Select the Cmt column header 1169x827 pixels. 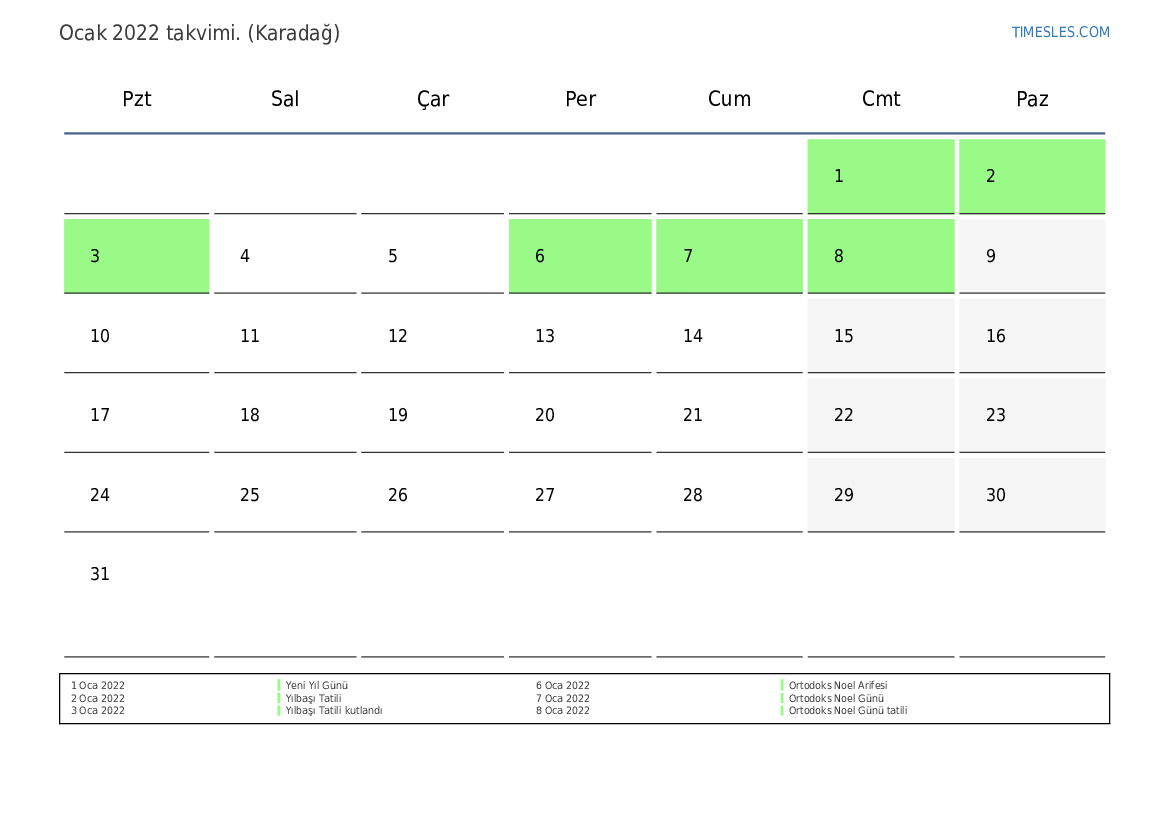pyautogui.click(x=880, y=99)
